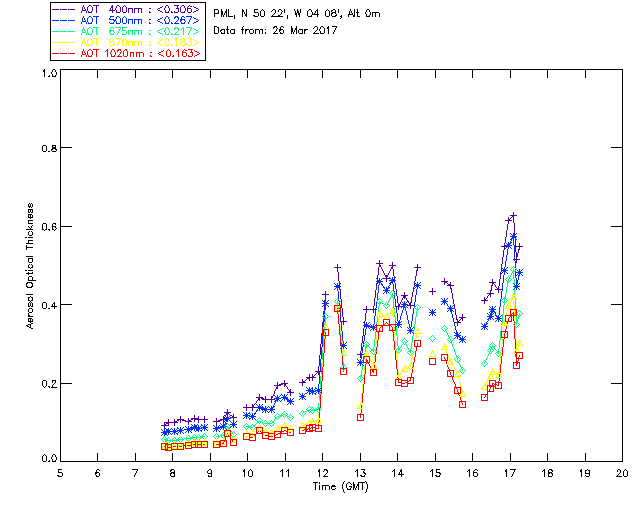Click the x-axis label 5
The width and height of the screenshot is (640, 512).
pyautogui.click(x=60, y=473)
